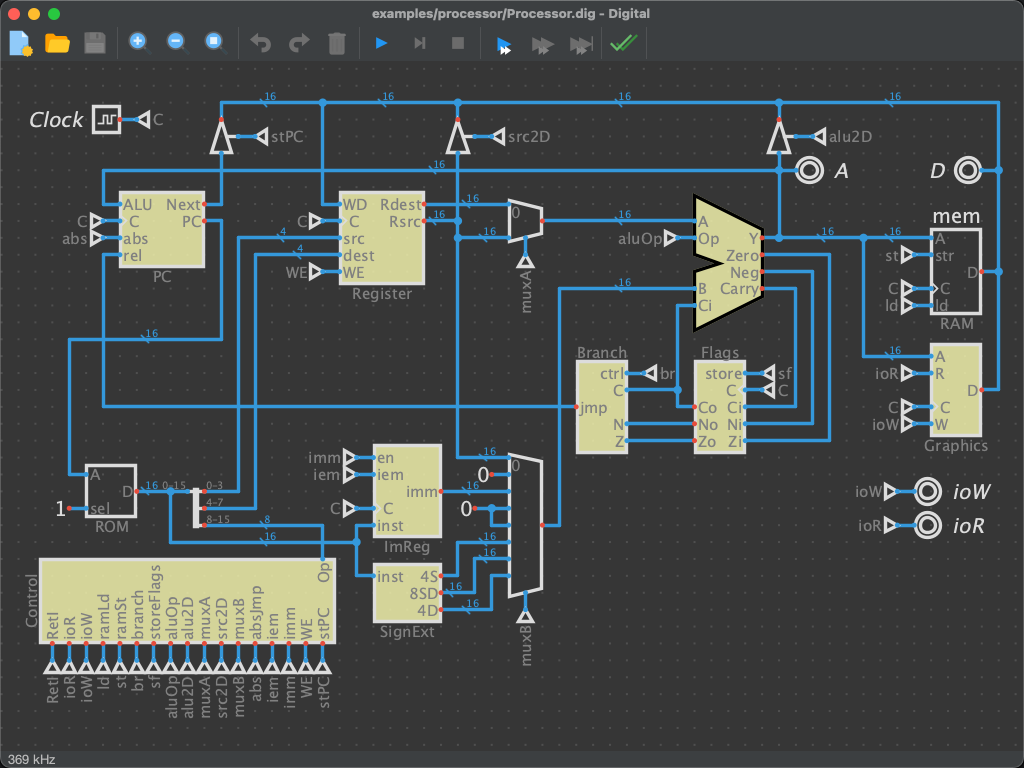Click the output probe D

(968, 170)
